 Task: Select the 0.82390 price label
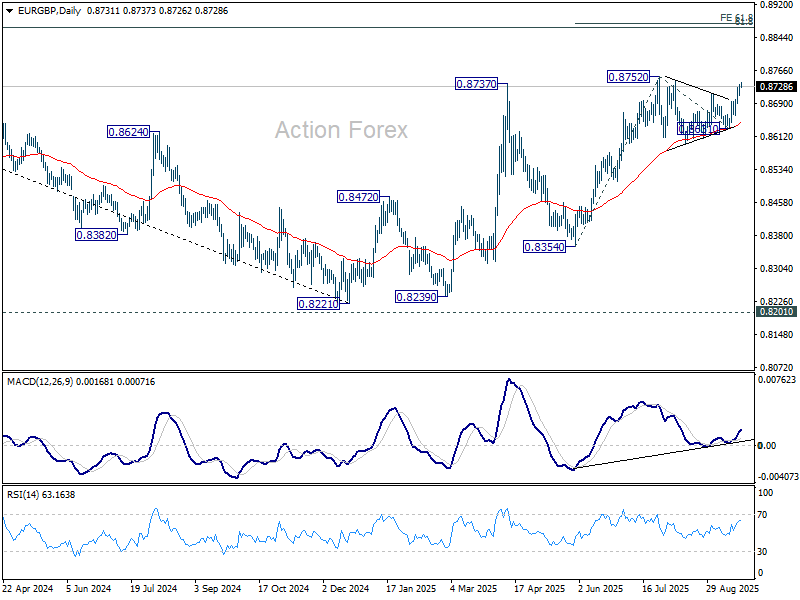click(x=416, y=296)
